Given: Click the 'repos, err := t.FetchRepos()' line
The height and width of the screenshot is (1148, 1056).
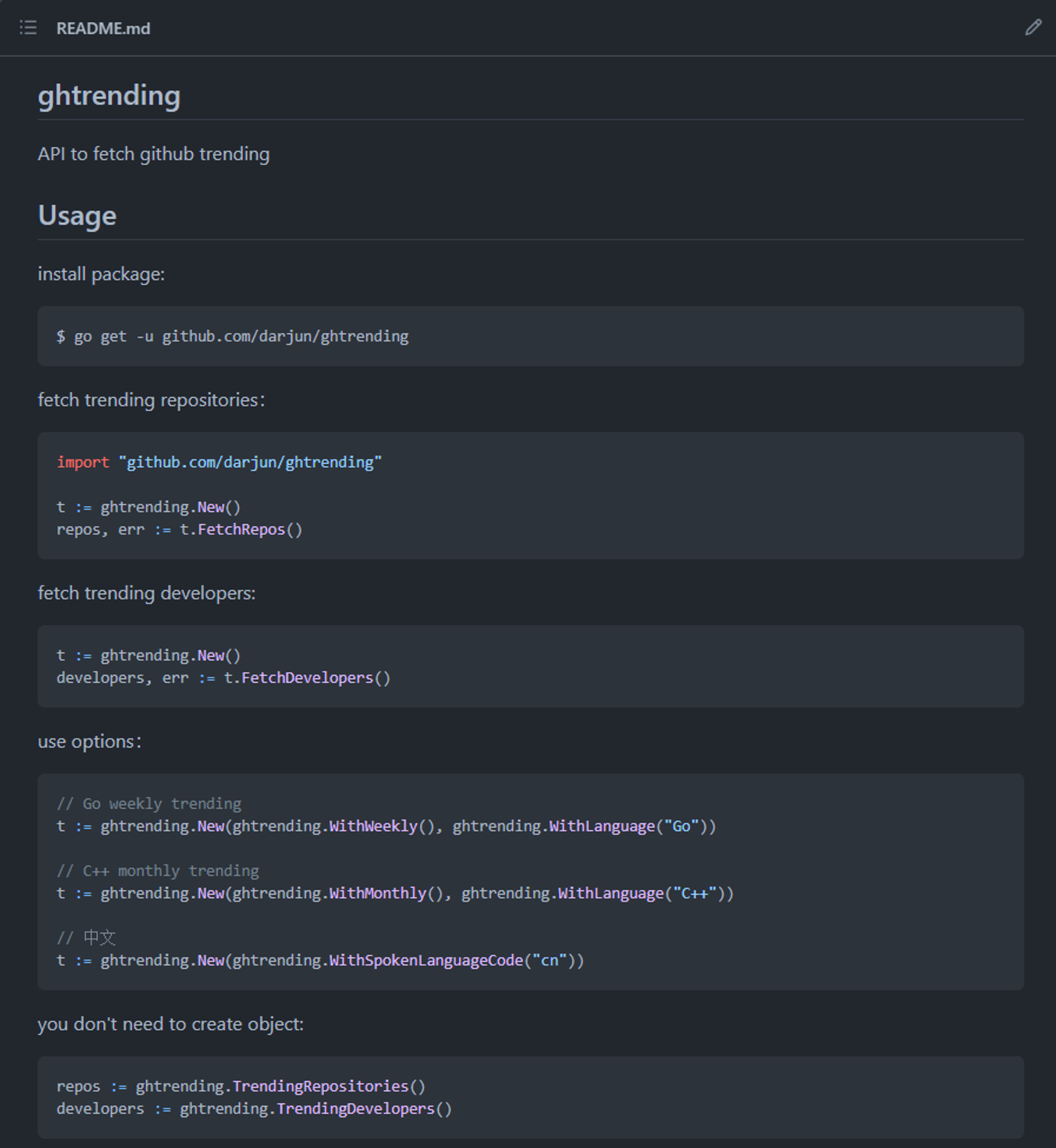Looking at the screenshot, I should 179,529.
